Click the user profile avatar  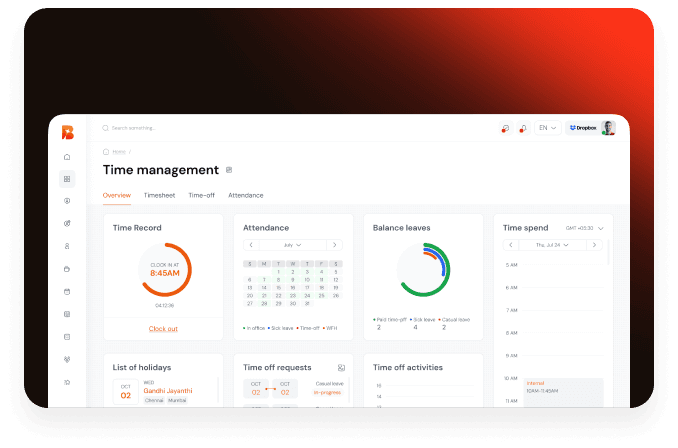607,128
